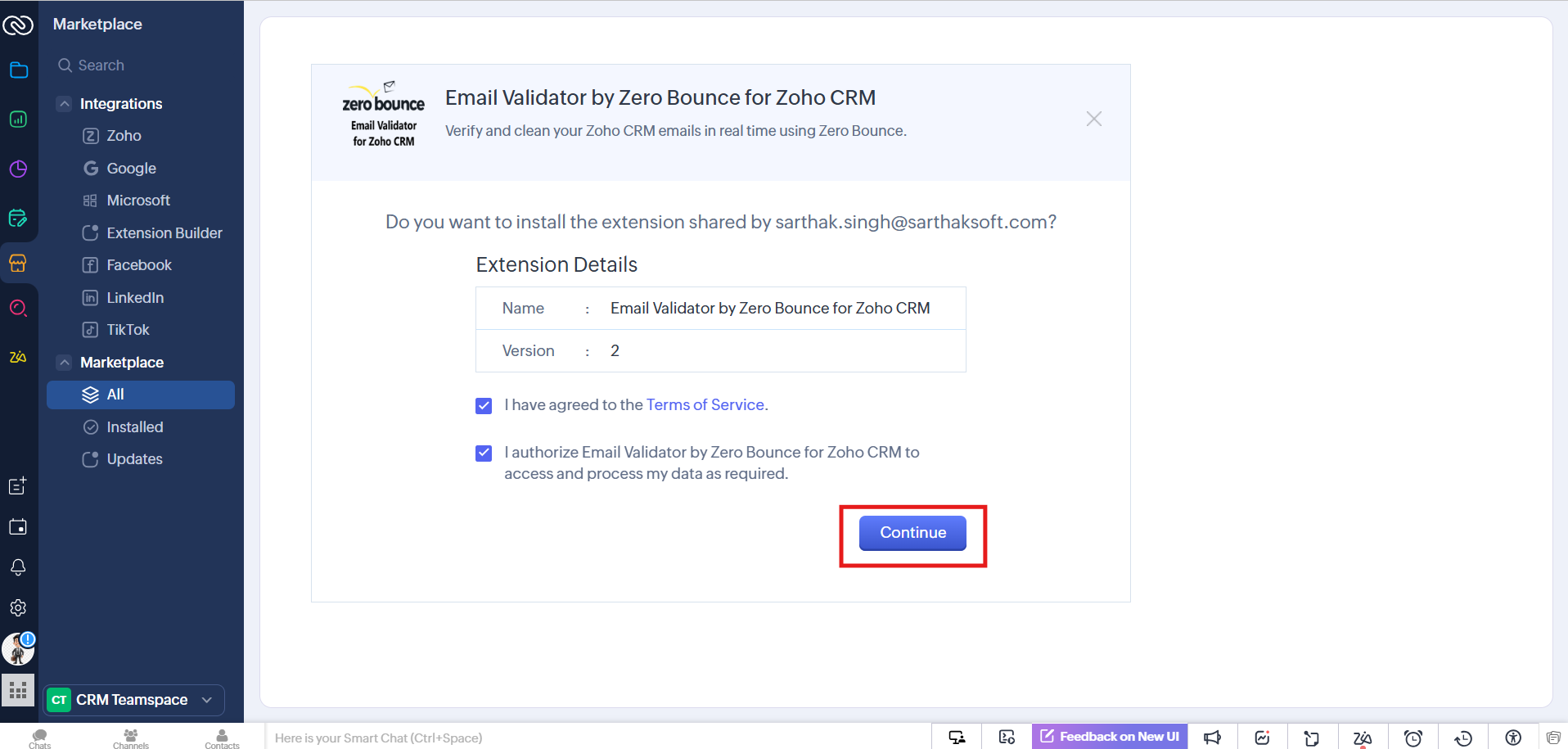Click the Marketplace store icon in left rail

click(18, 263)
